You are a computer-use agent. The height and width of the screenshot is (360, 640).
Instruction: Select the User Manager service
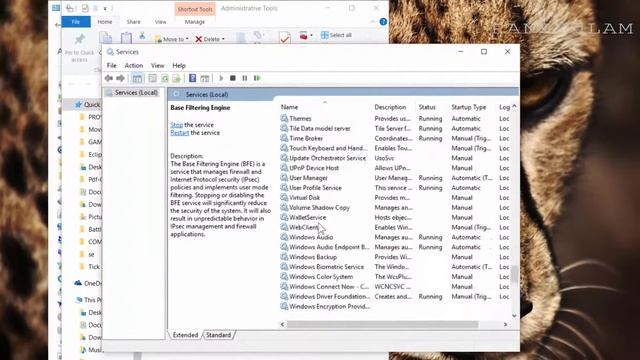click(308, 178)
